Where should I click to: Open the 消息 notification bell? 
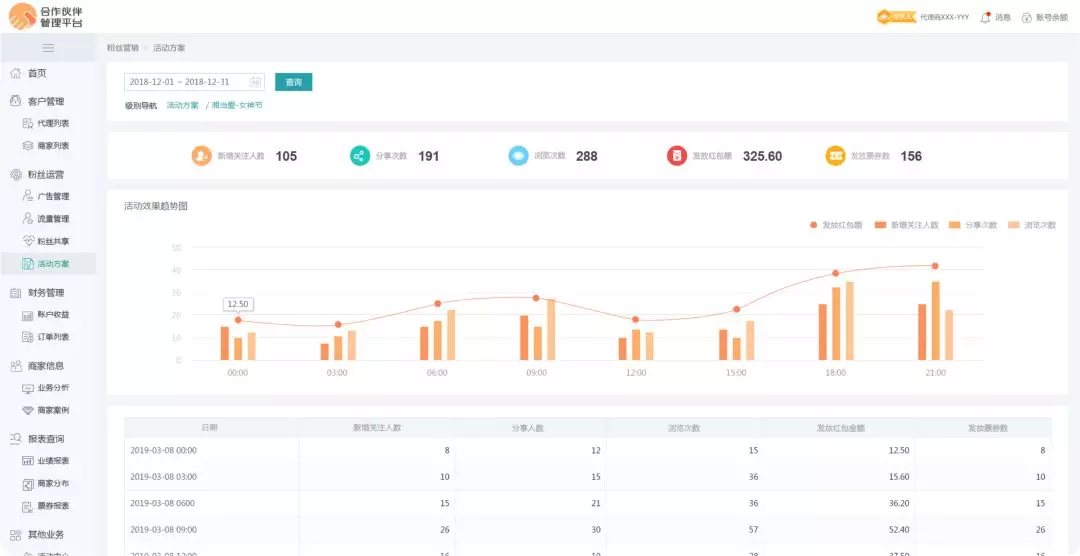point(985,17)
